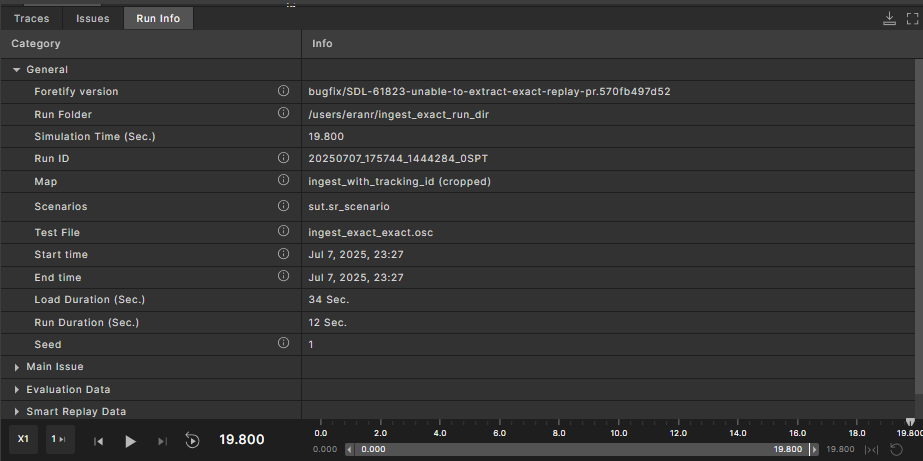This screenshot has height=461, width=923.
Task: Click the X1 playback speed button
Action: (x=23, y=439)
